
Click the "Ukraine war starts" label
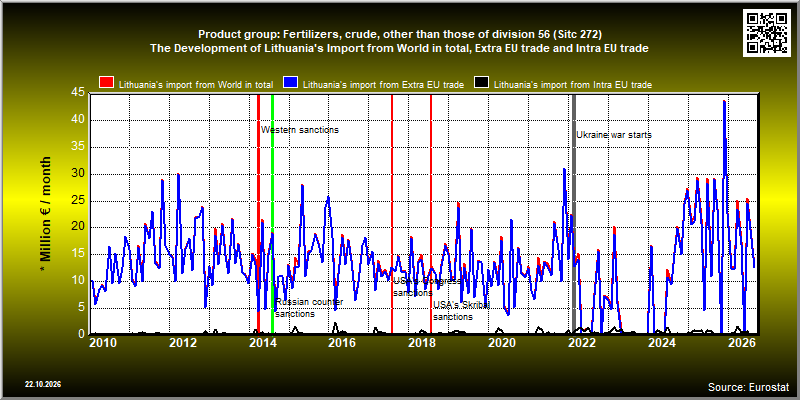pos(614,135)
